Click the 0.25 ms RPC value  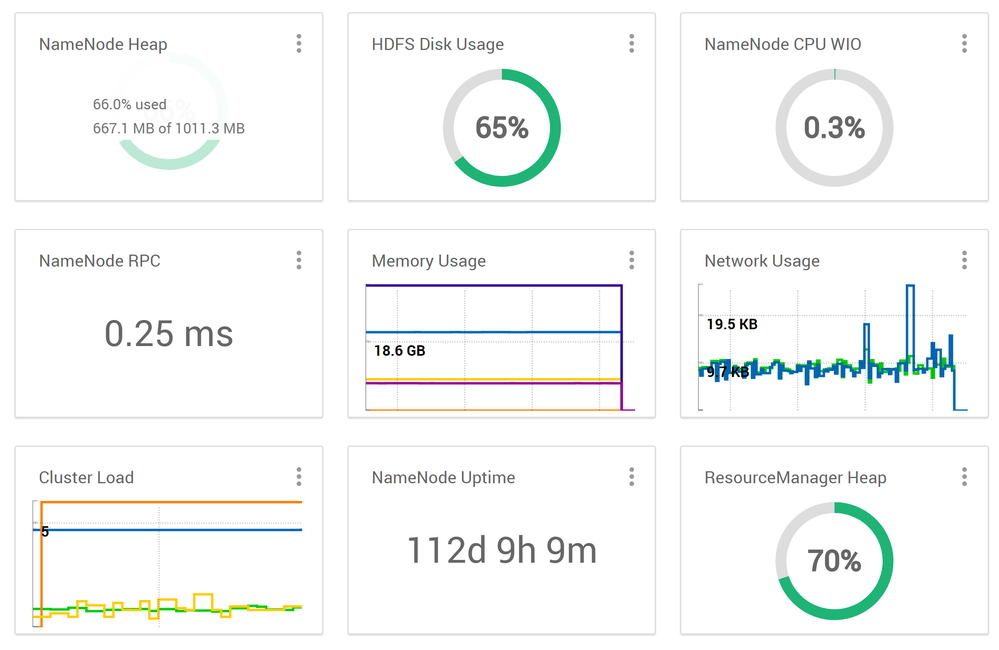click(x=169, y=334)
